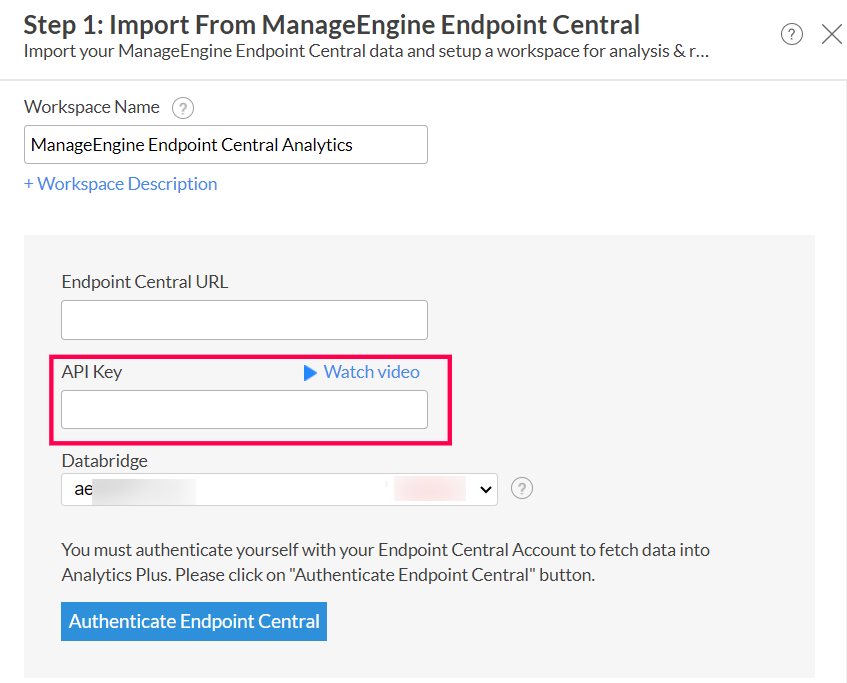Click the Endpoint Central URL label
This screenshot has height=683, width=847.
point(145,282)
